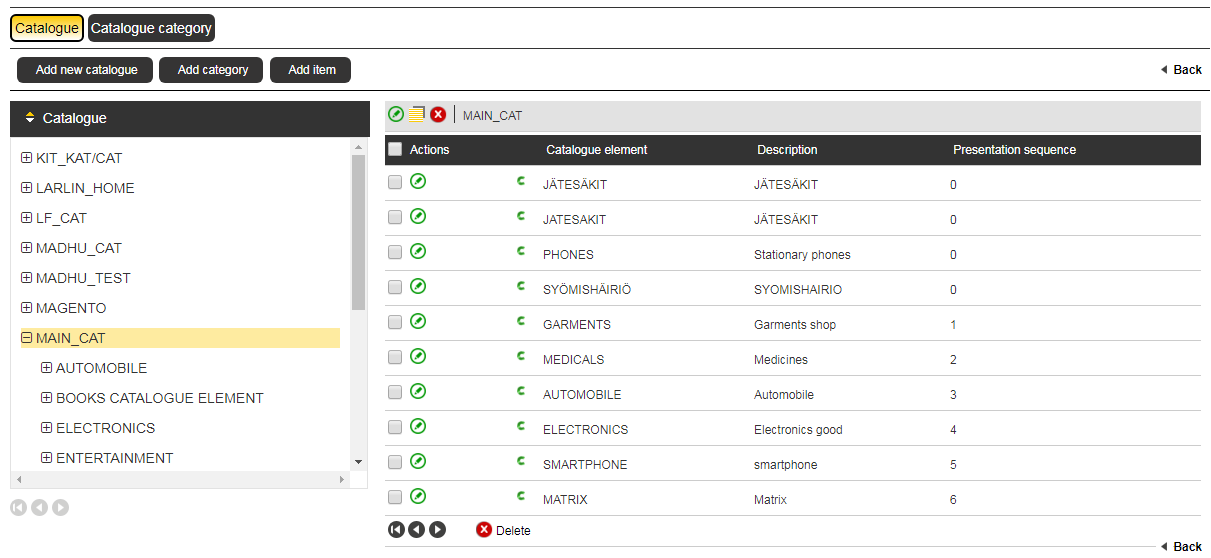Edit the PHONES row using its green icon
This screenshot has width=1211, height=558.
pos(418,252)
